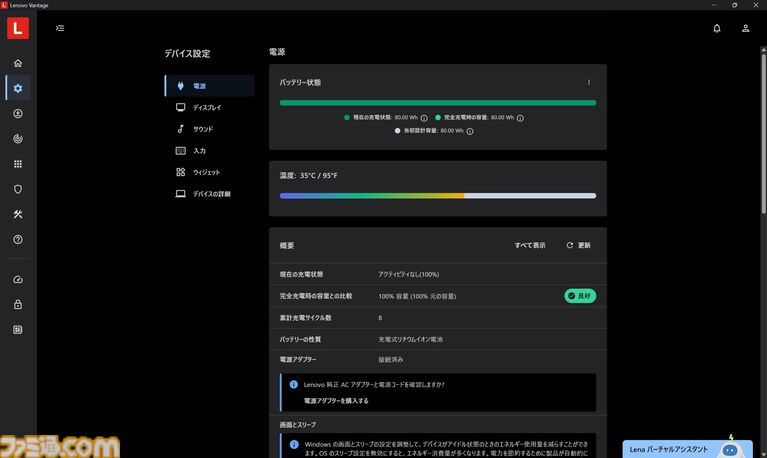
Task: Open the Home icon in left sidebar
Action: (18, 63)
